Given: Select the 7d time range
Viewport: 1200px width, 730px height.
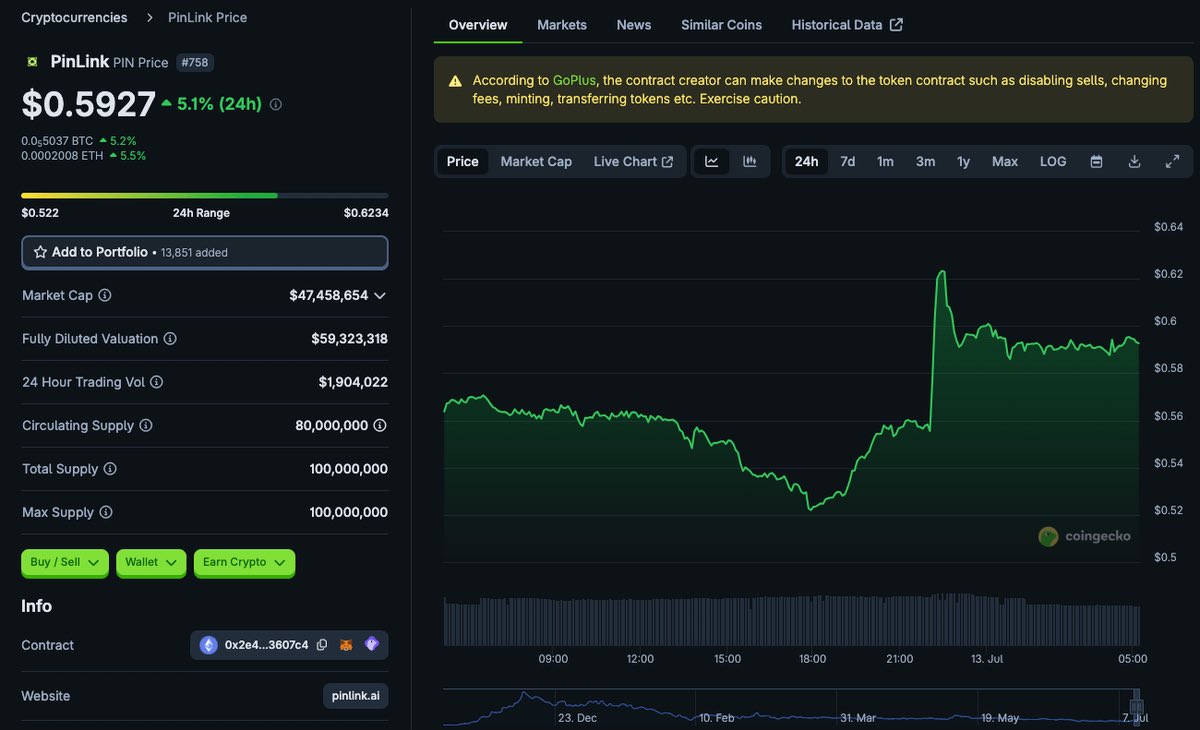Looking at the screenshot, I should (848, 161).
